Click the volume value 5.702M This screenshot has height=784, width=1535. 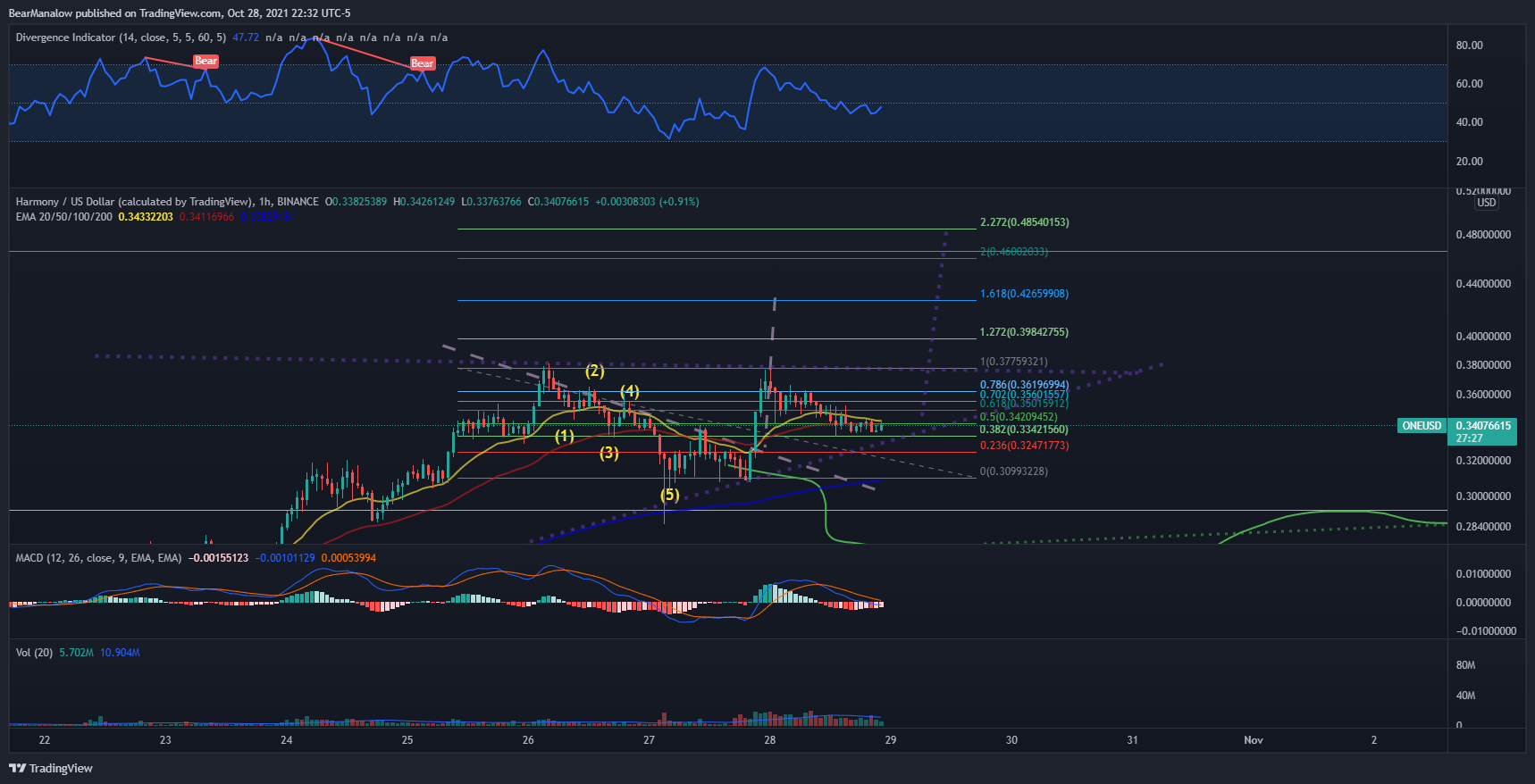pos(76,653)
